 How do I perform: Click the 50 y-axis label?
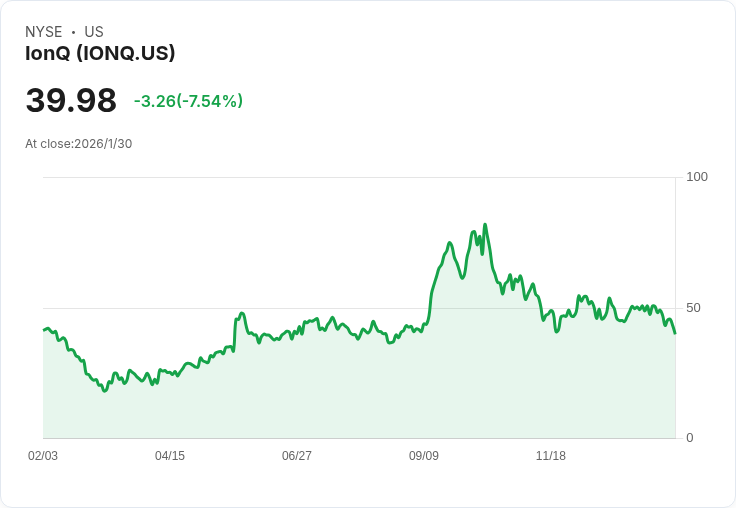point(693,307)
